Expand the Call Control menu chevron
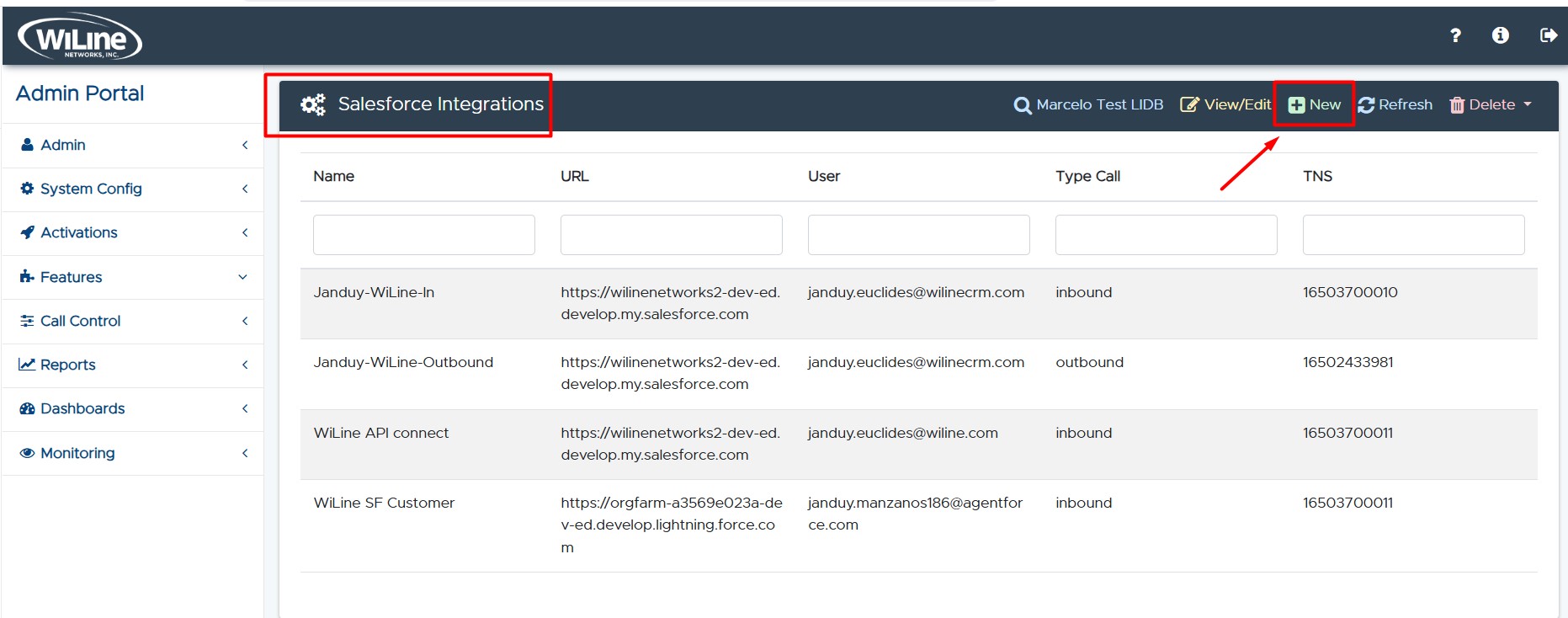This screenshot has width=1568, height=618. tap(245, 321)
